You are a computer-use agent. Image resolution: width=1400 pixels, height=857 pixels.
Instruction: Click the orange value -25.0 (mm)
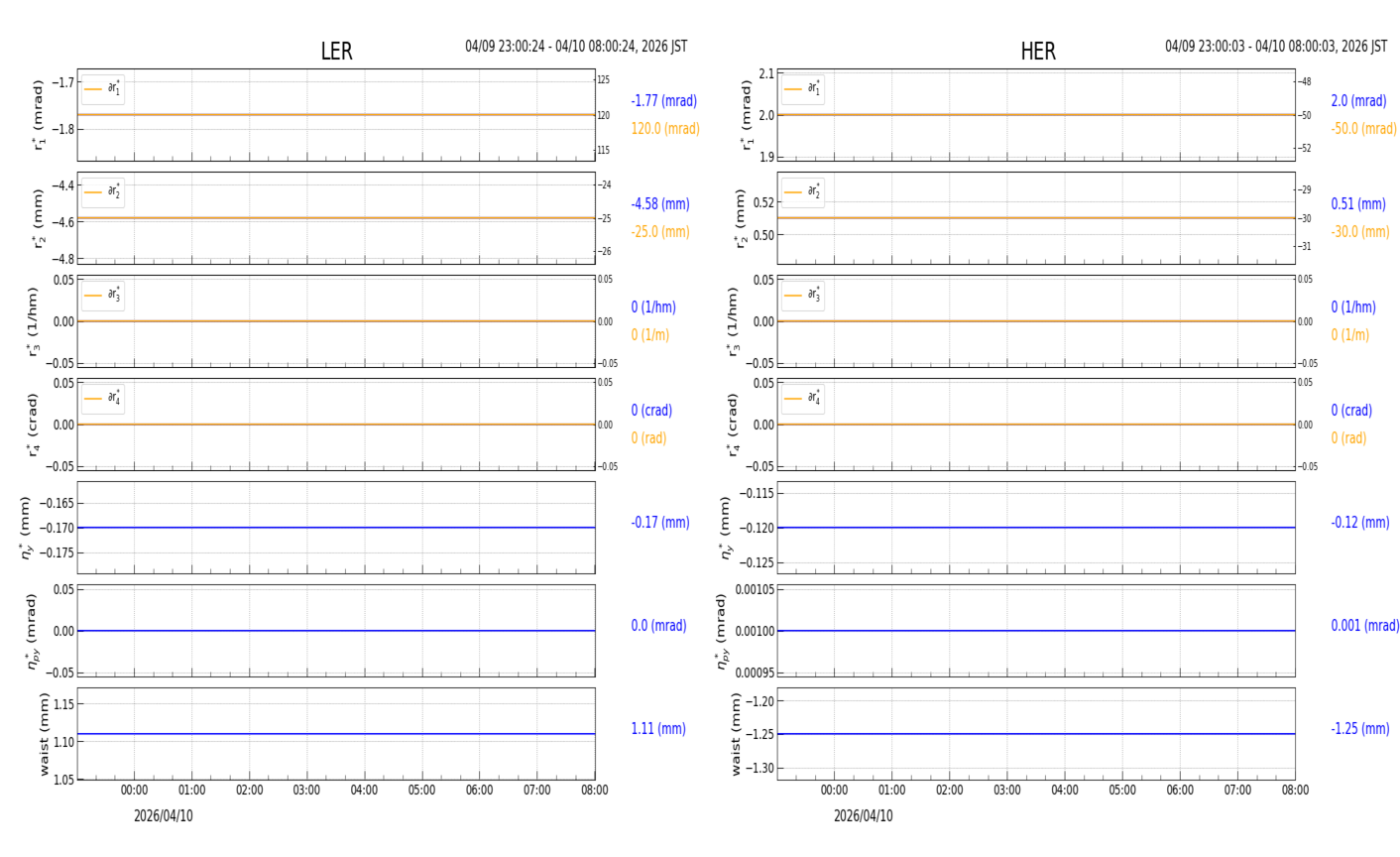pyautogui.click(x=660, y=232)
